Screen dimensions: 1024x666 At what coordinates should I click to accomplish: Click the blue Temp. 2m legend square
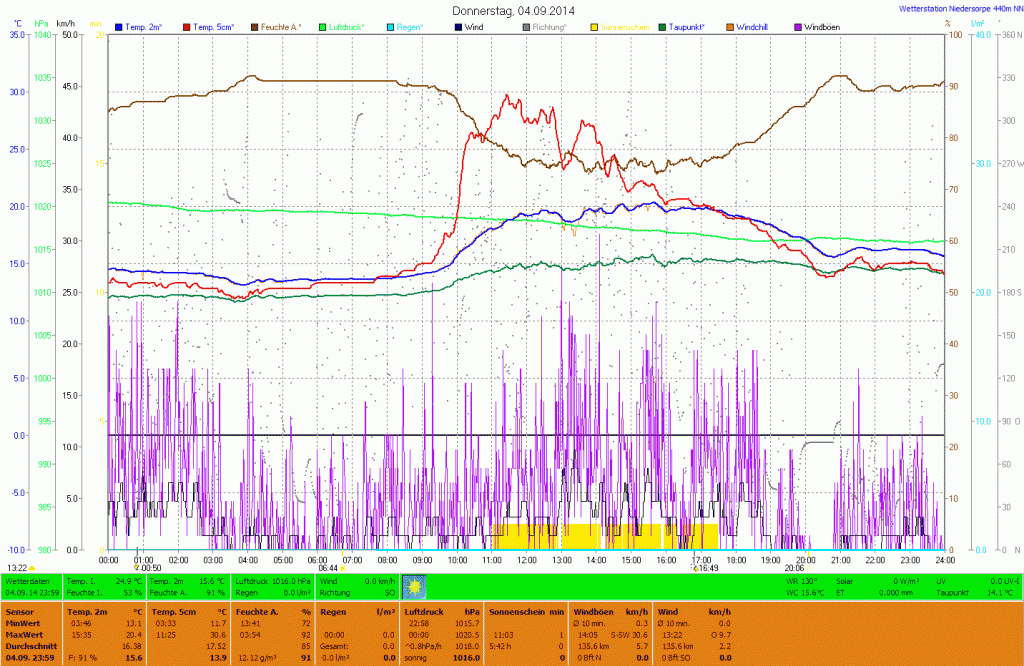tap(120, 26)
